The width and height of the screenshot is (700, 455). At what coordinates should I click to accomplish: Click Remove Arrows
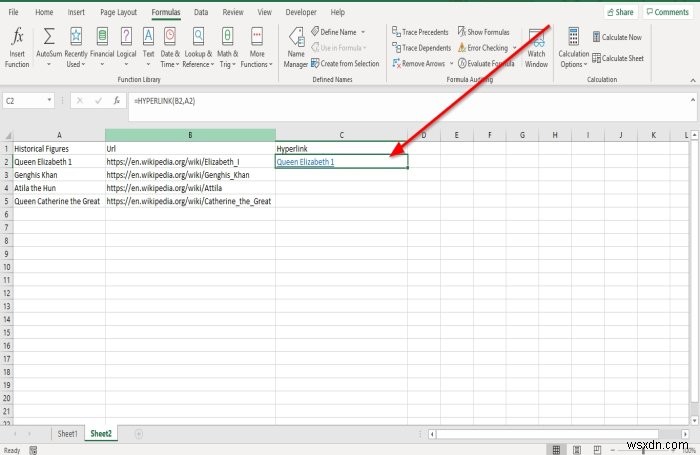pyautogui.click(x=418, y=63)
